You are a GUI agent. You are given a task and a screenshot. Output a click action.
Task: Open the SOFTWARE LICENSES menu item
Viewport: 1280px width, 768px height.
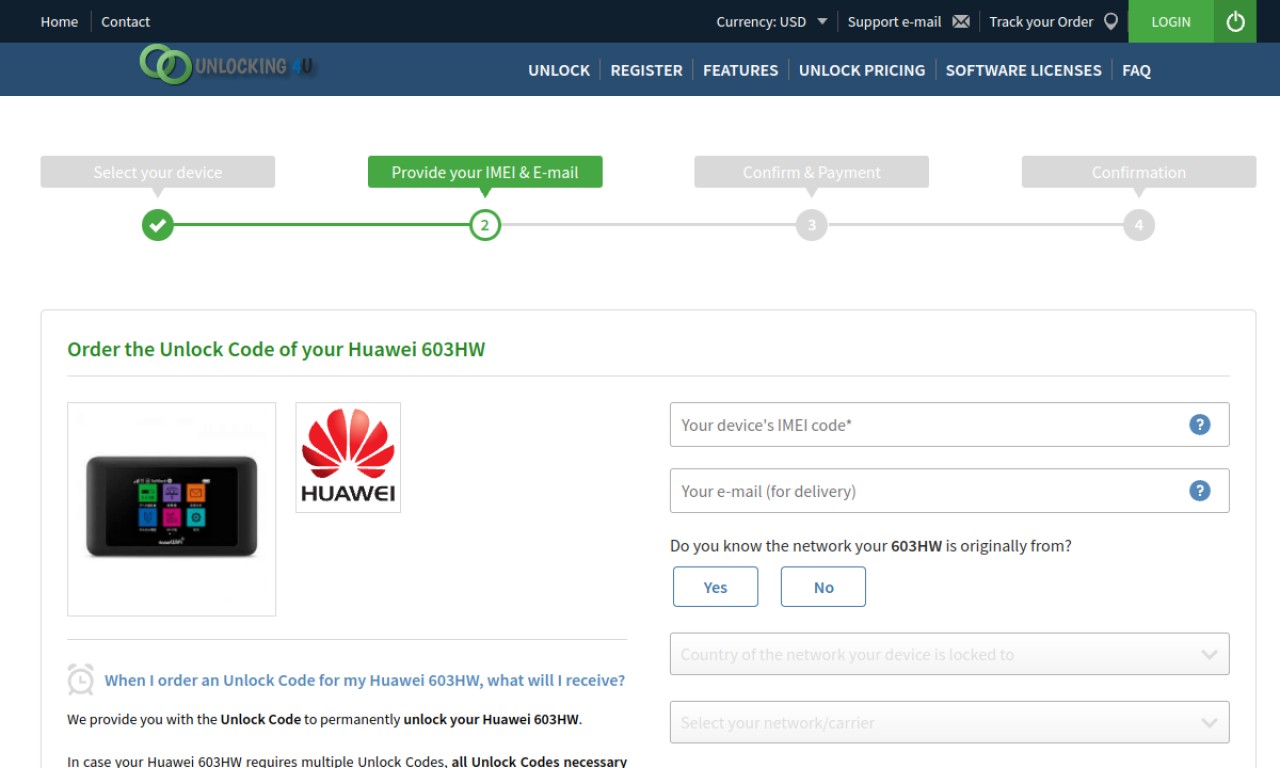(x=1024, y=70)
